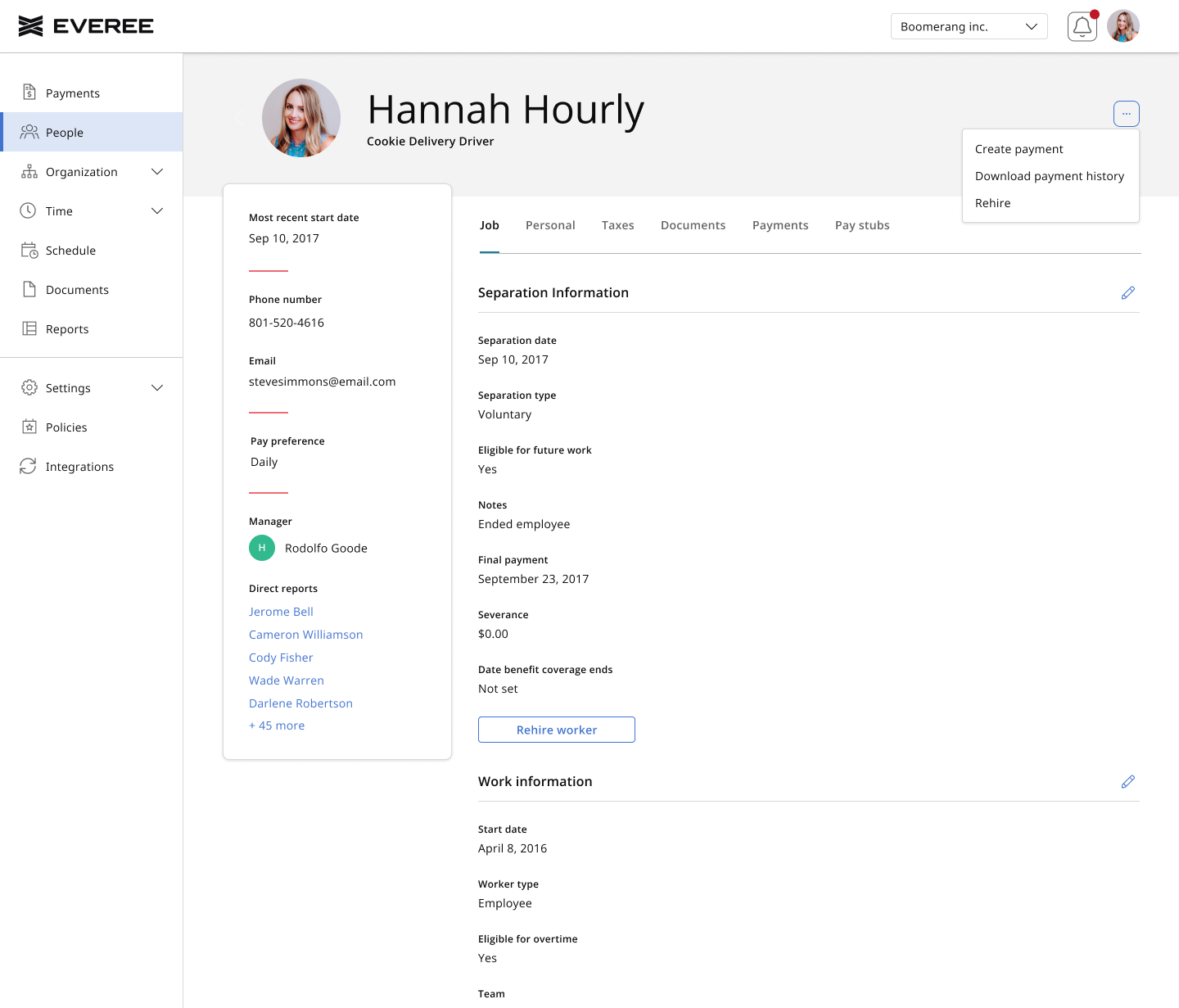Switch to the Personal tab
This screenshot has width=1179, height=1008.
tap(550, 225)
